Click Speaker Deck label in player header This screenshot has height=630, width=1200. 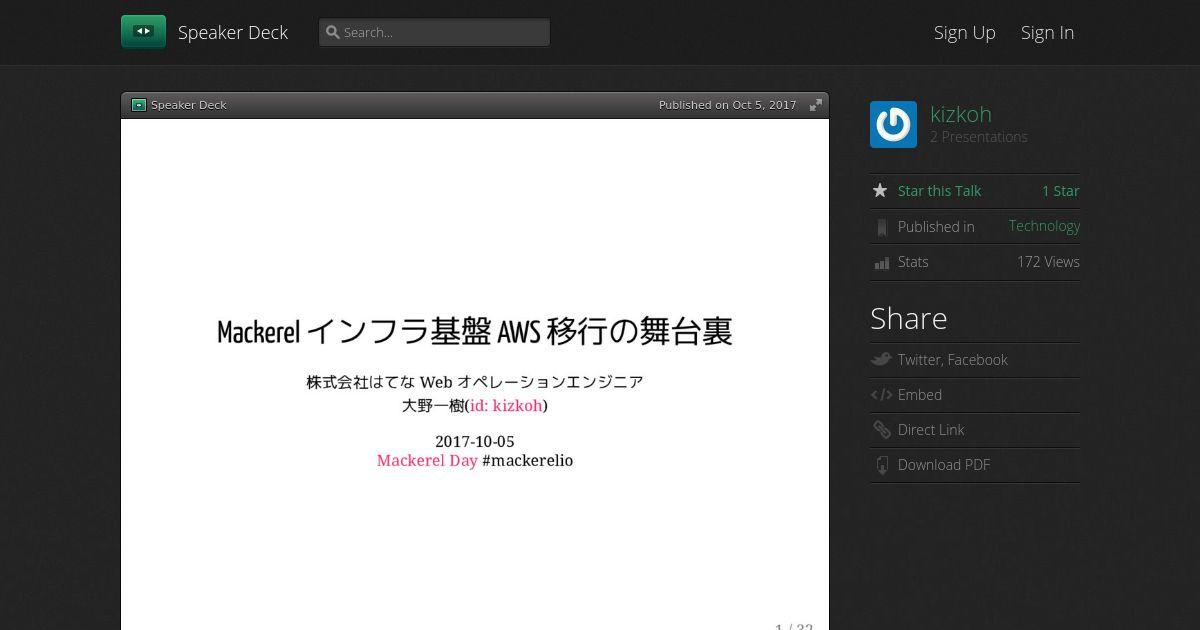[x=189, y=105]
